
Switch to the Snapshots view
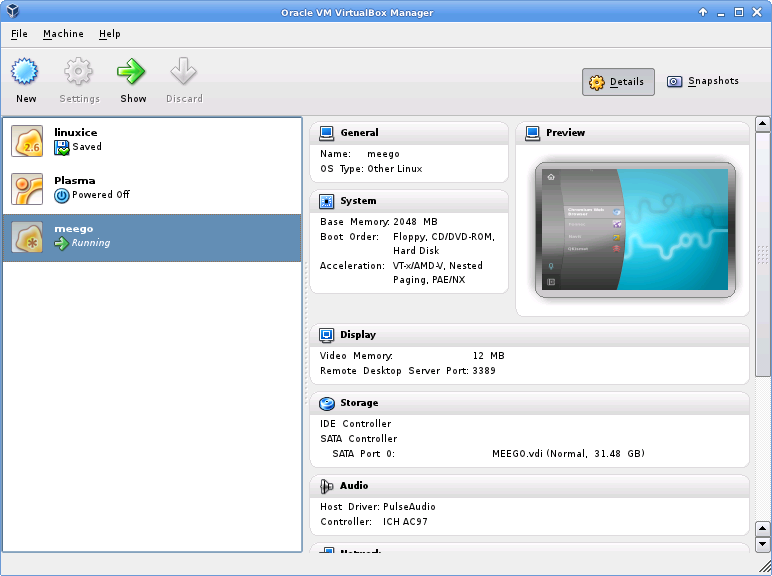703,81
